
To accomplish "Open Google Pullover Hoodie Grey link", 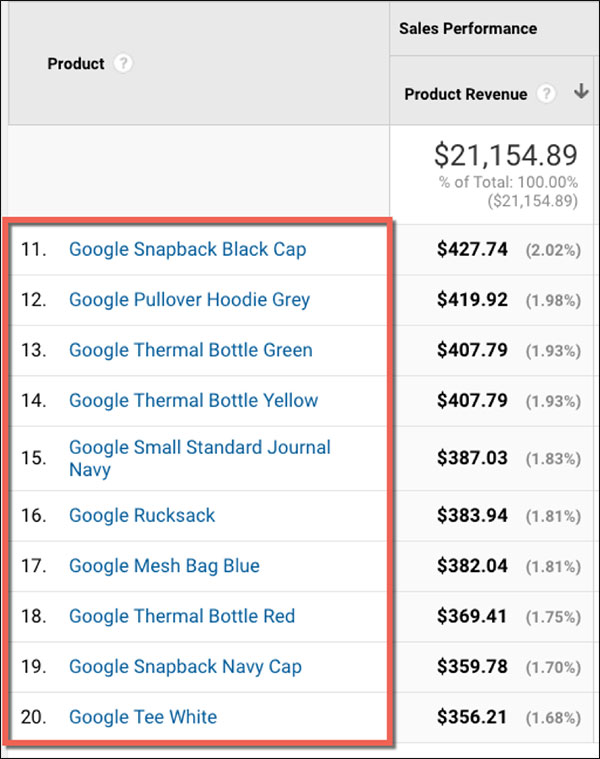I will pyautogui.click(x=189, y=299).
